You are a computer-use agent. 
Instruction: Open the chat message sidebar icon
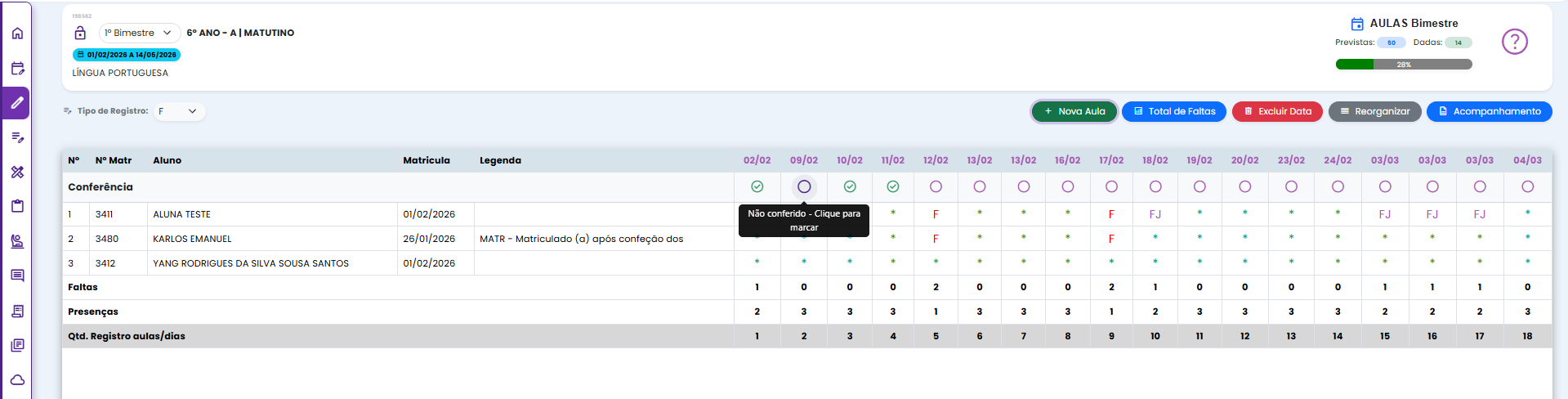coord(17,276)
